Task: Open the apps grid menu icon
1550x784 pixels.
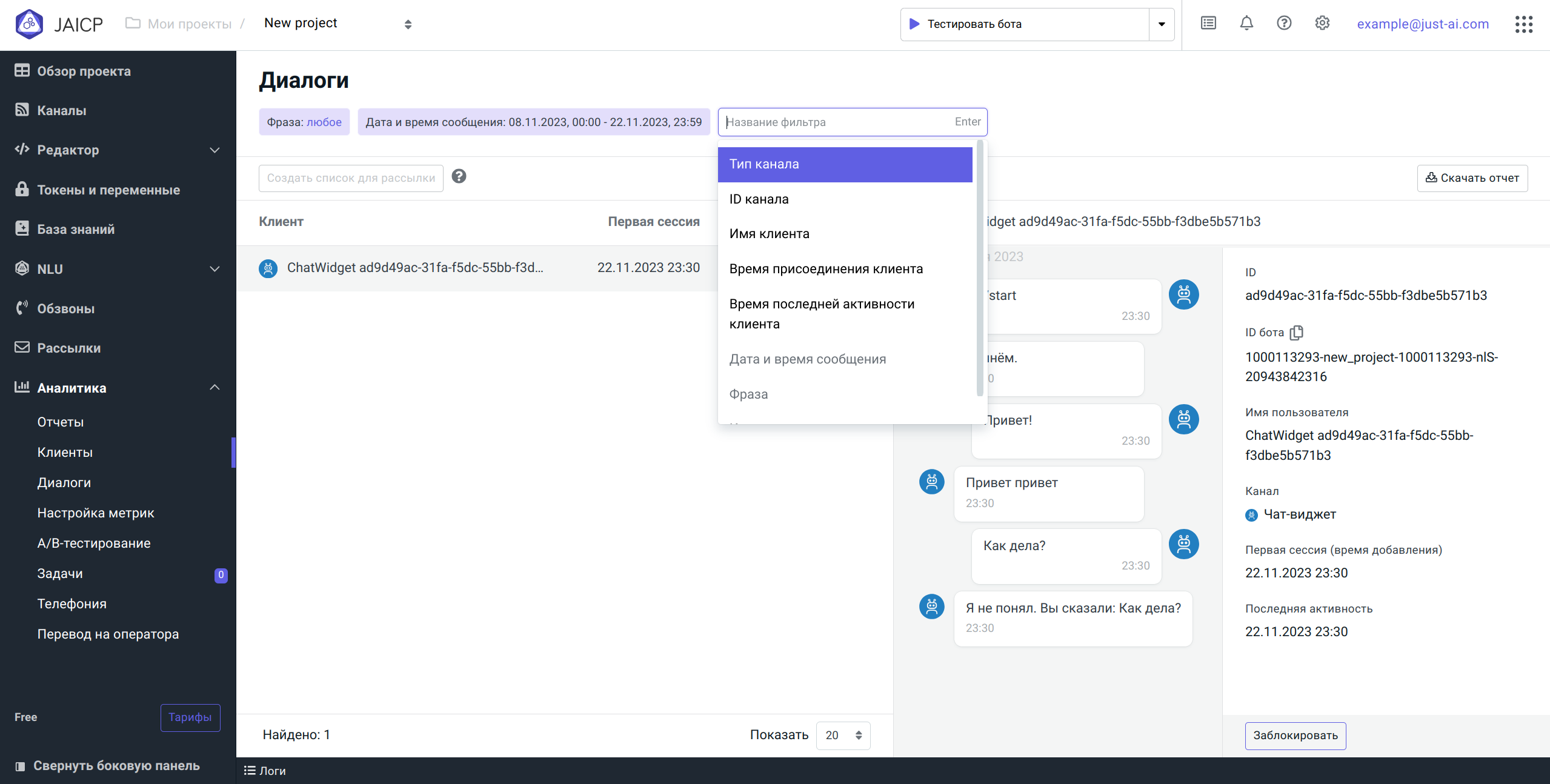Action: pyautogui.click(x=1523, y=24)
